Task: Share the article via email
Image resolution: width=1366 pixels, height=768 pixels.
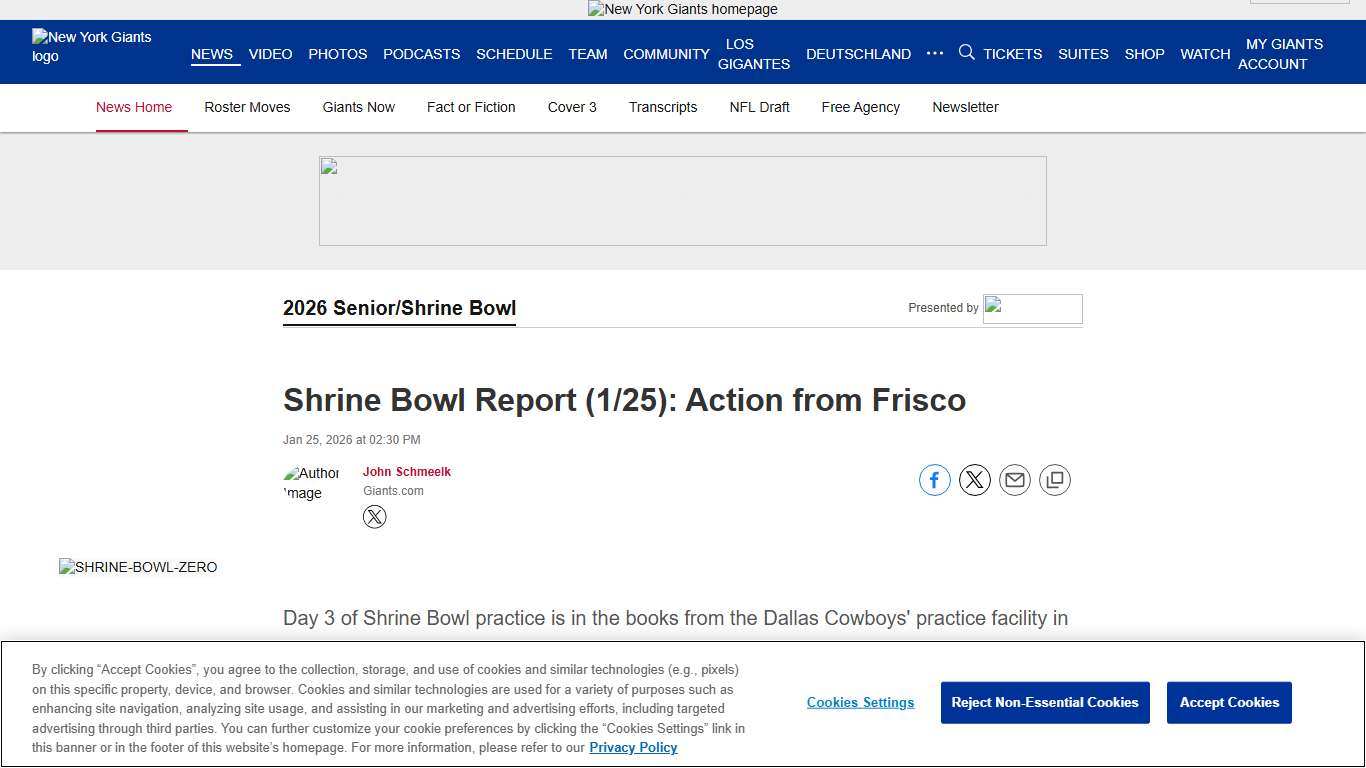Action: pos(1014,479)
